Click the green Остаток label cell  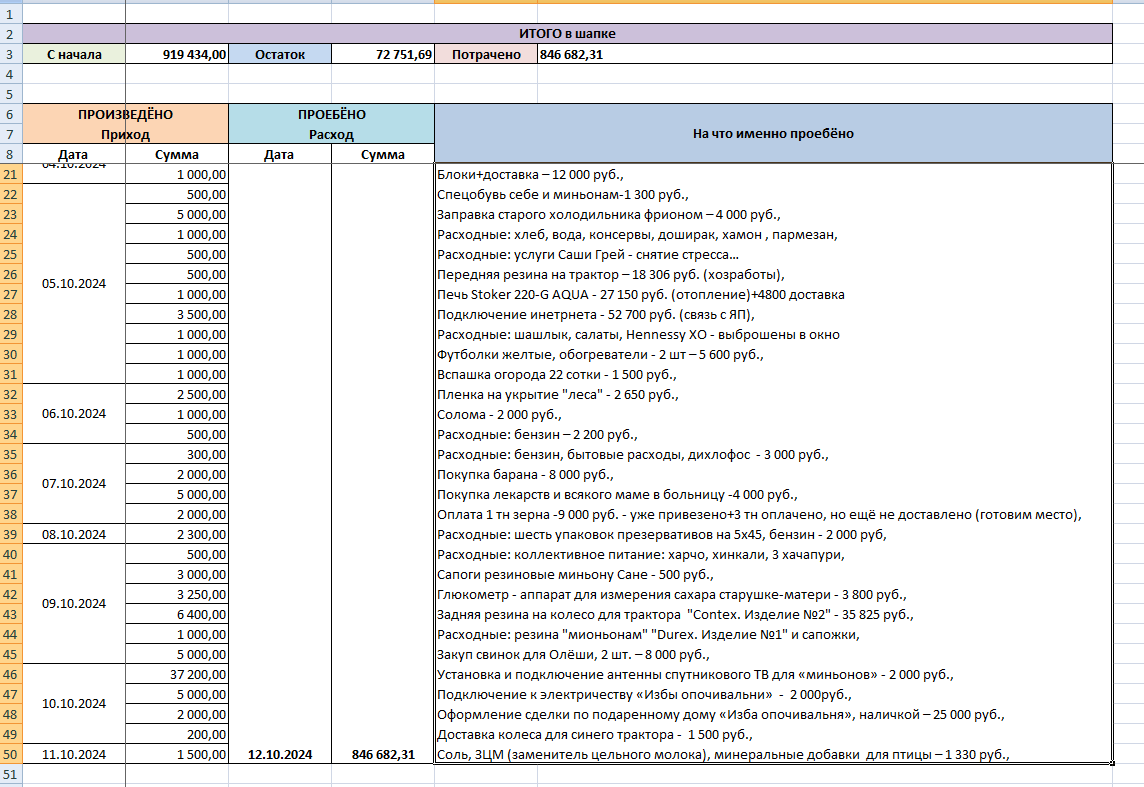[x=279, y=54]
